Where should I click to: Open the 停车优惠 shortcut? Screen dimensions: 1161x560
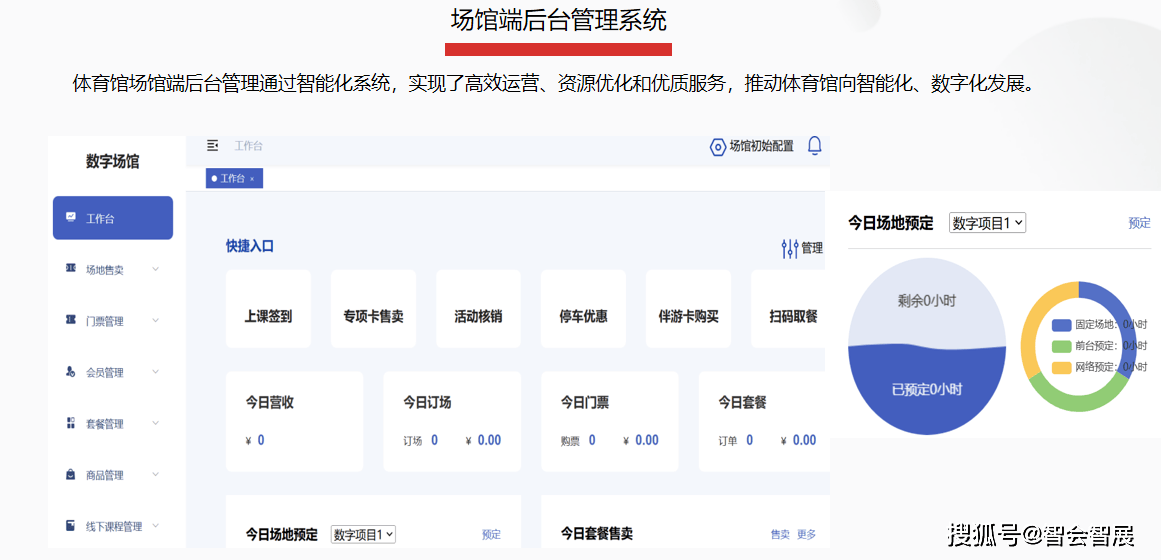[583, 316]
